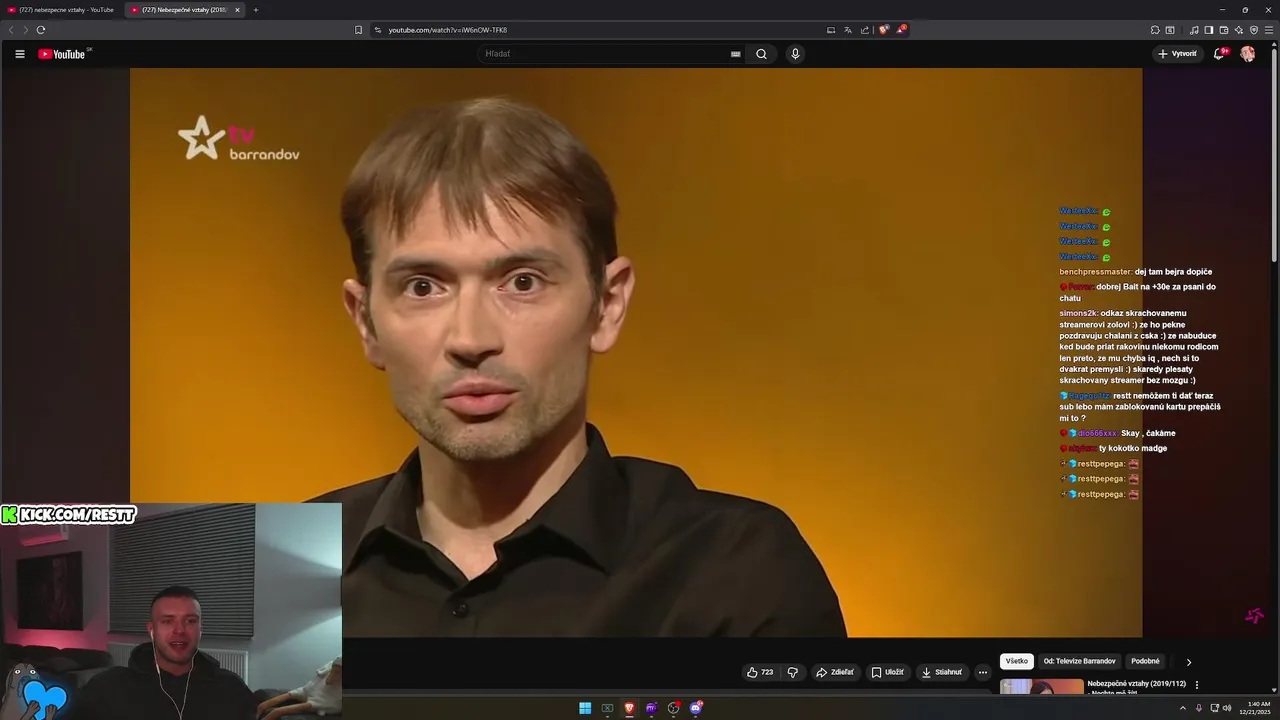This screenshot has width=1280, height=720.
Task: Select the Všetko filter chip
Action: click(1017, 661)
